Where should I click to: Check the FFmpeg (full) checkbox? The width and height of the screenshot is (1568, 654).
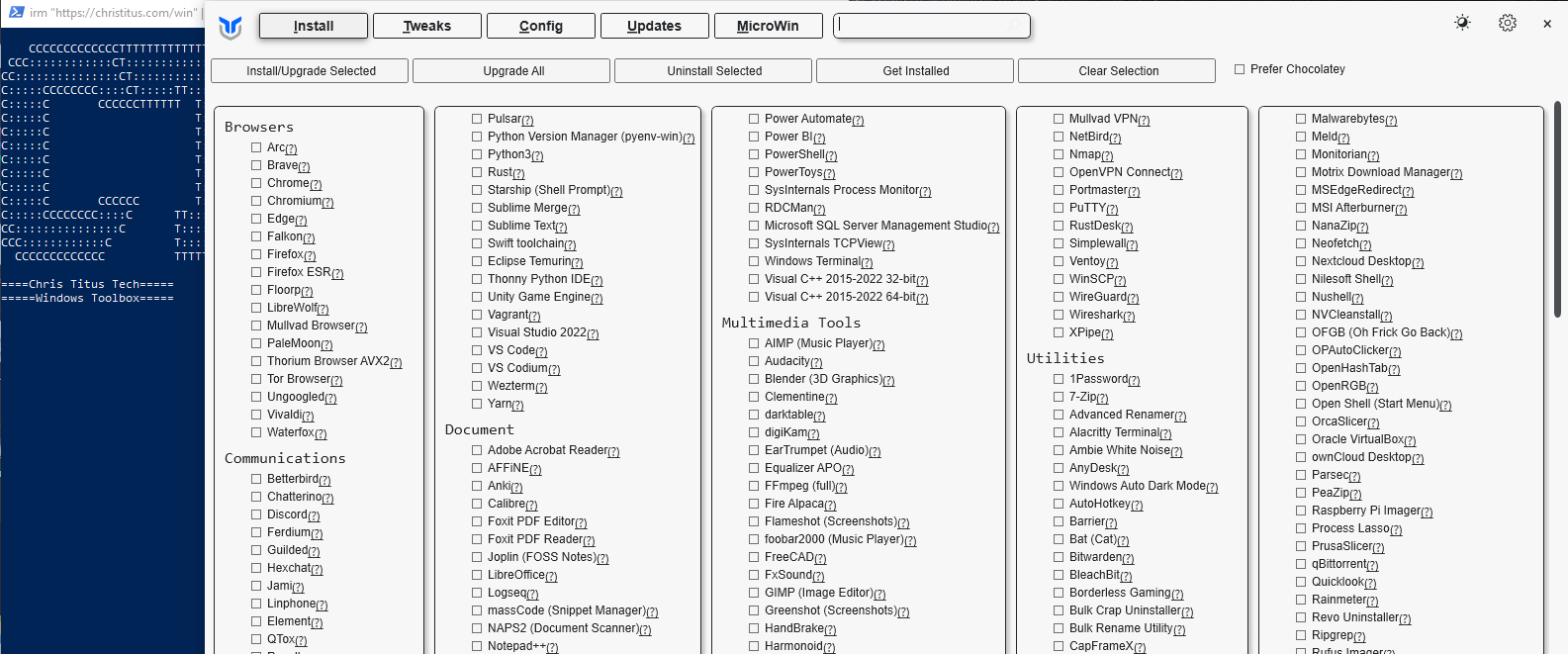[754, 486]
